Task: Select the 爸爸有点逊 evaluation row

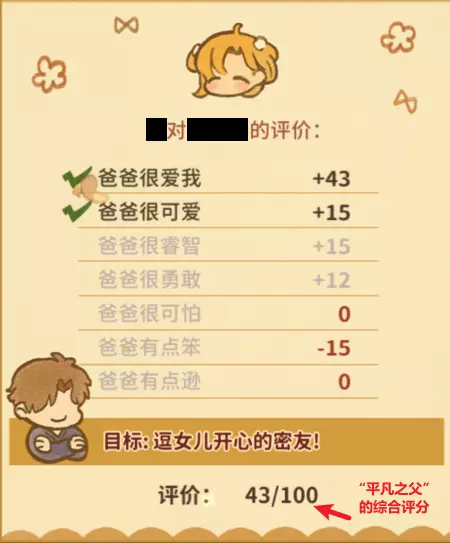Action: coord(228,381)
